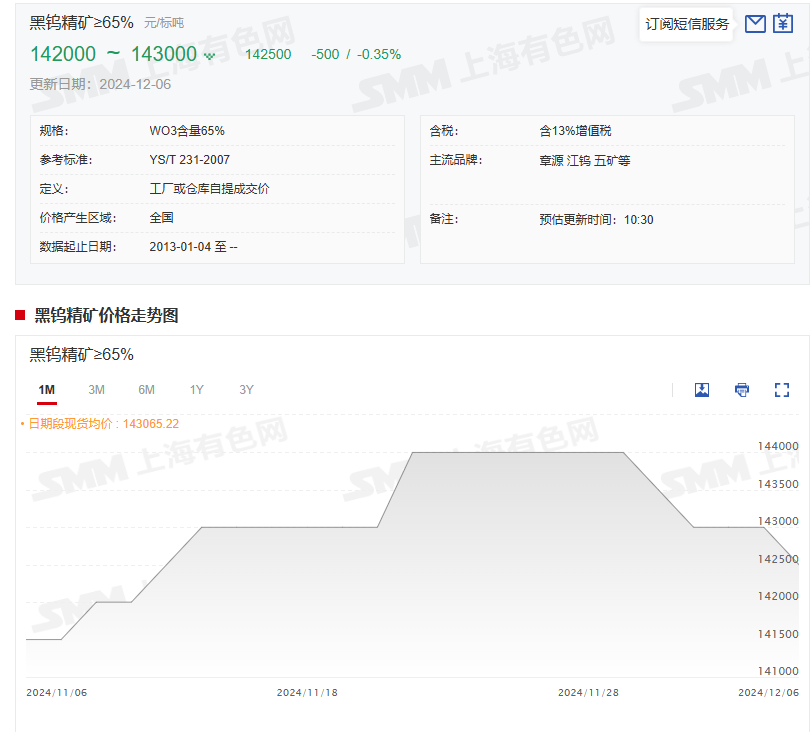
Task: Open the 1Y price trend
Action: 196,390
